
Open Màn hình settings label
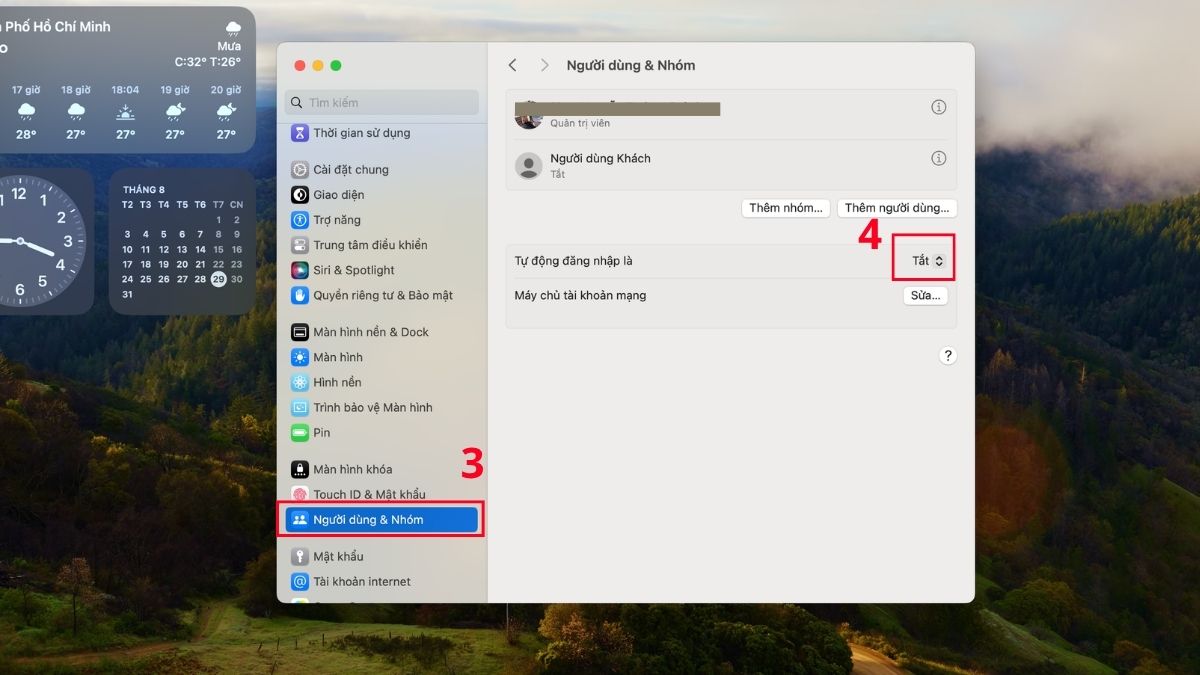[x=338, y=357]
